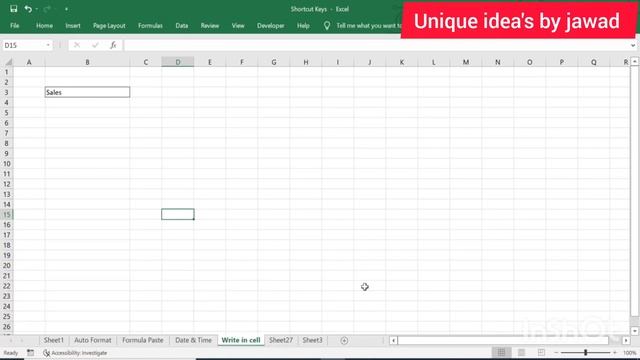Image resolution: width=640 pixels, height=360 pixels.
Task: Click the Save icon in the title bar
Action: [13, 9]
